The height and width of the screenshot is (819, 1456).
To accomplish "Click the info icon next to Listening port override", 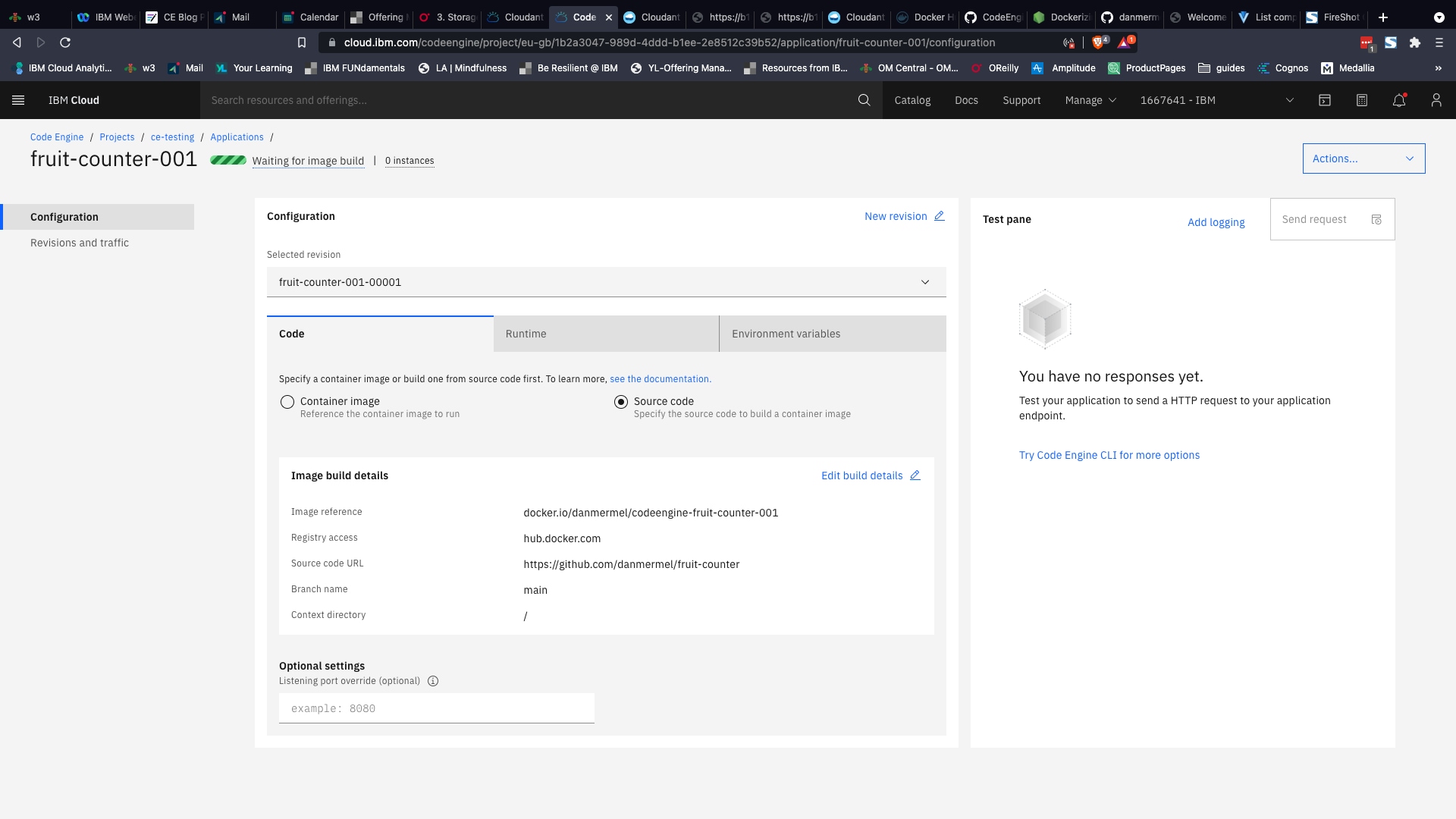I will tap(433, 681).
